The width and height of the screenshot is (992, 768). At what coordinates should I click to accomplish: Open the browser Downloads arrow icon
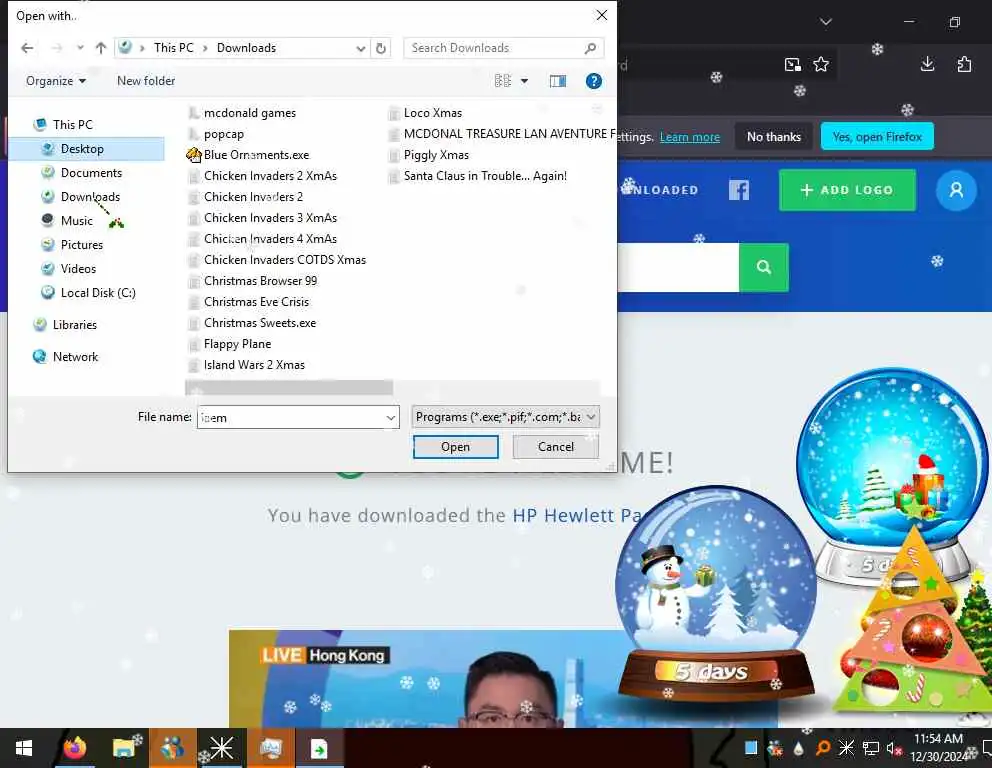[x=927, y=64]
